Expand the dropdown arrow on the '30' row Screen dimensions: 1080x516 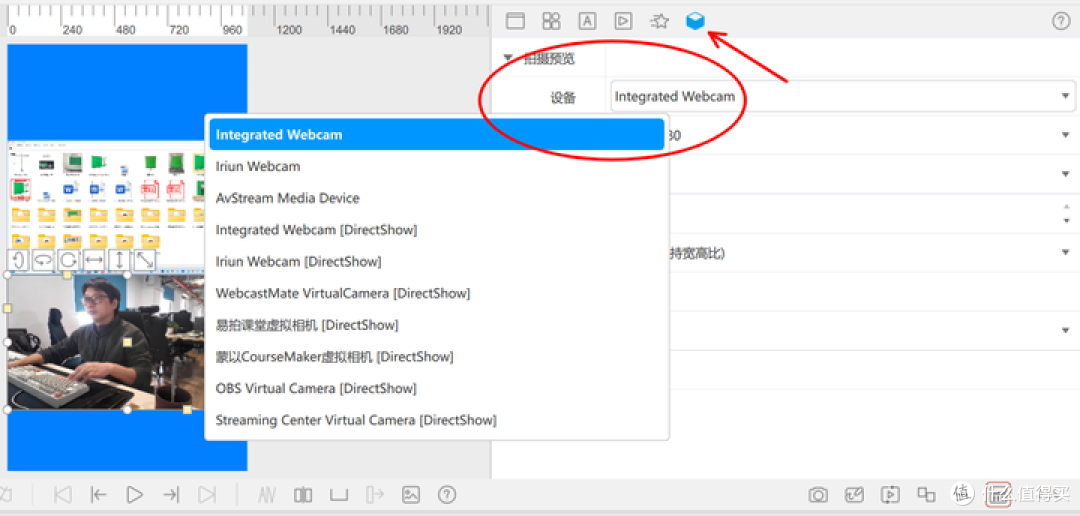(x=1066, y=135)
